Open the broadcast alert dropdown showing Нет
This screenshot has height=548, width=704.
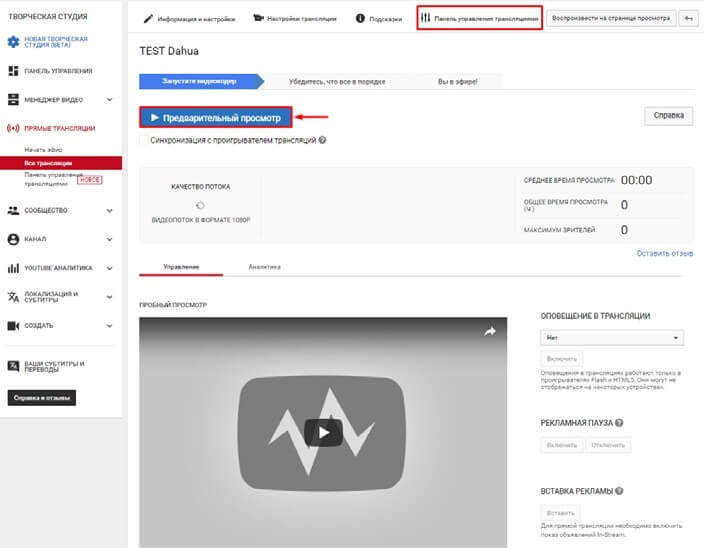tap(612, 338)
